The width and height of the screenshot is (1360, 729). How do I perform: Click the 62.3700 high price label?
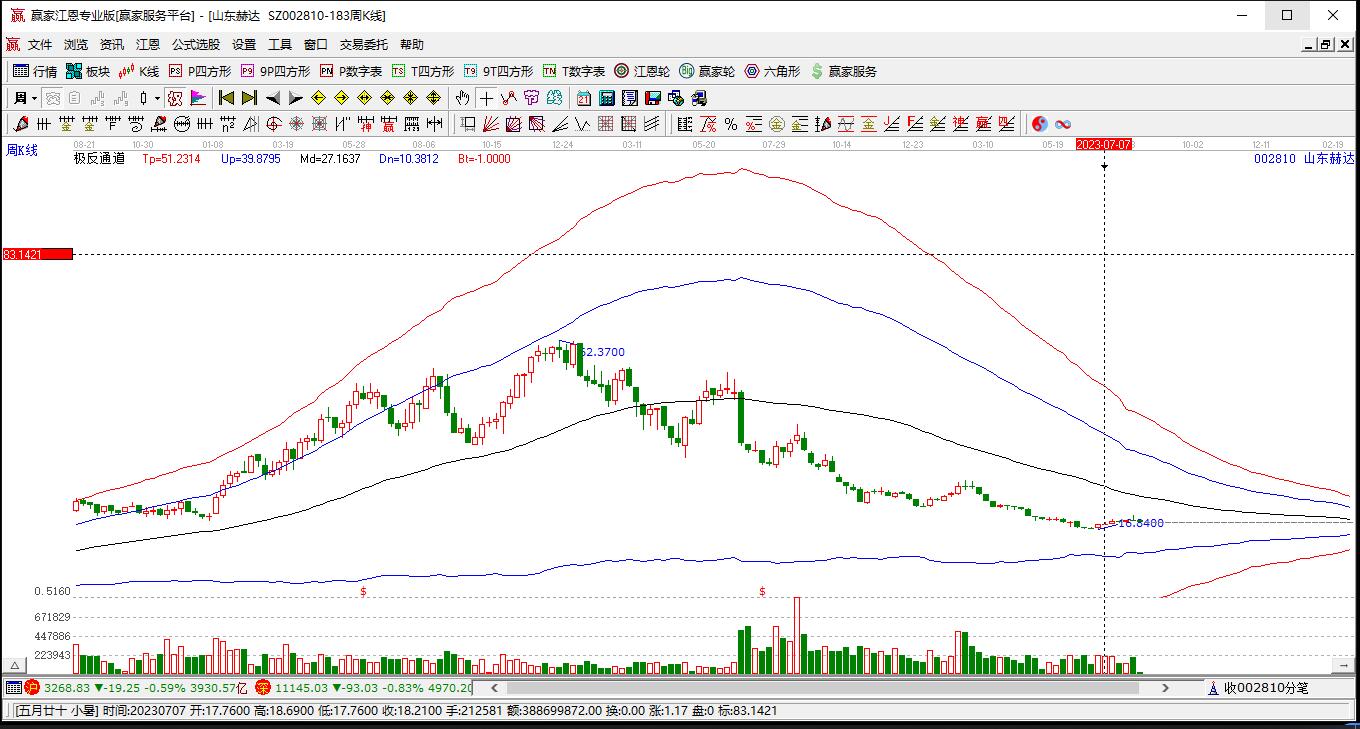click(x=602, y=352)
